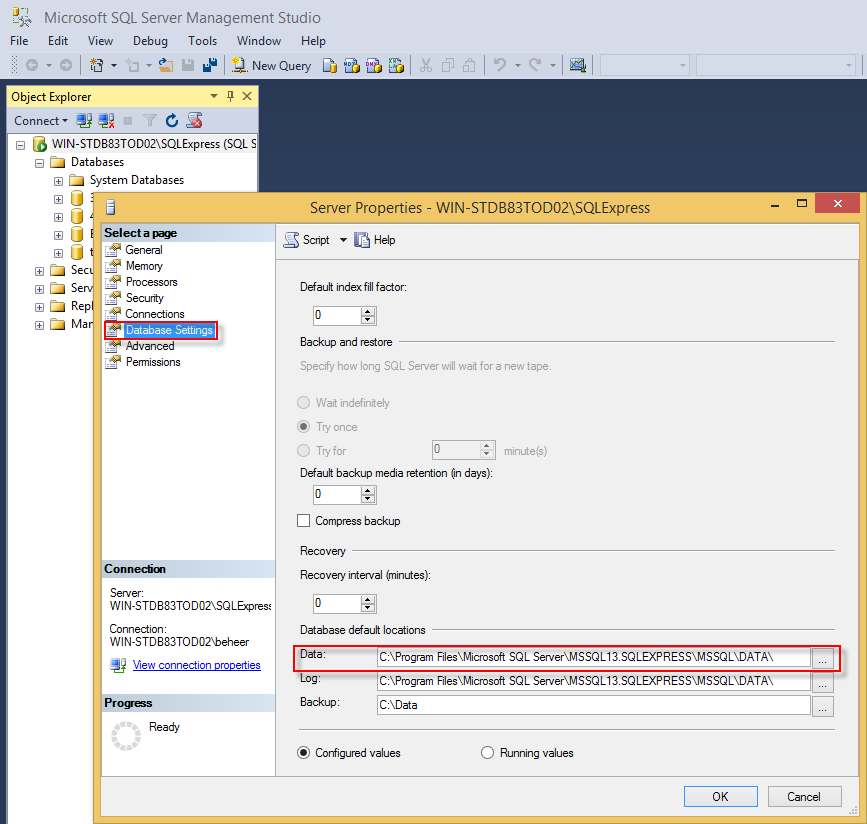867x824 pixels.
Task: Open the View menu
Action: pos(100,41)
